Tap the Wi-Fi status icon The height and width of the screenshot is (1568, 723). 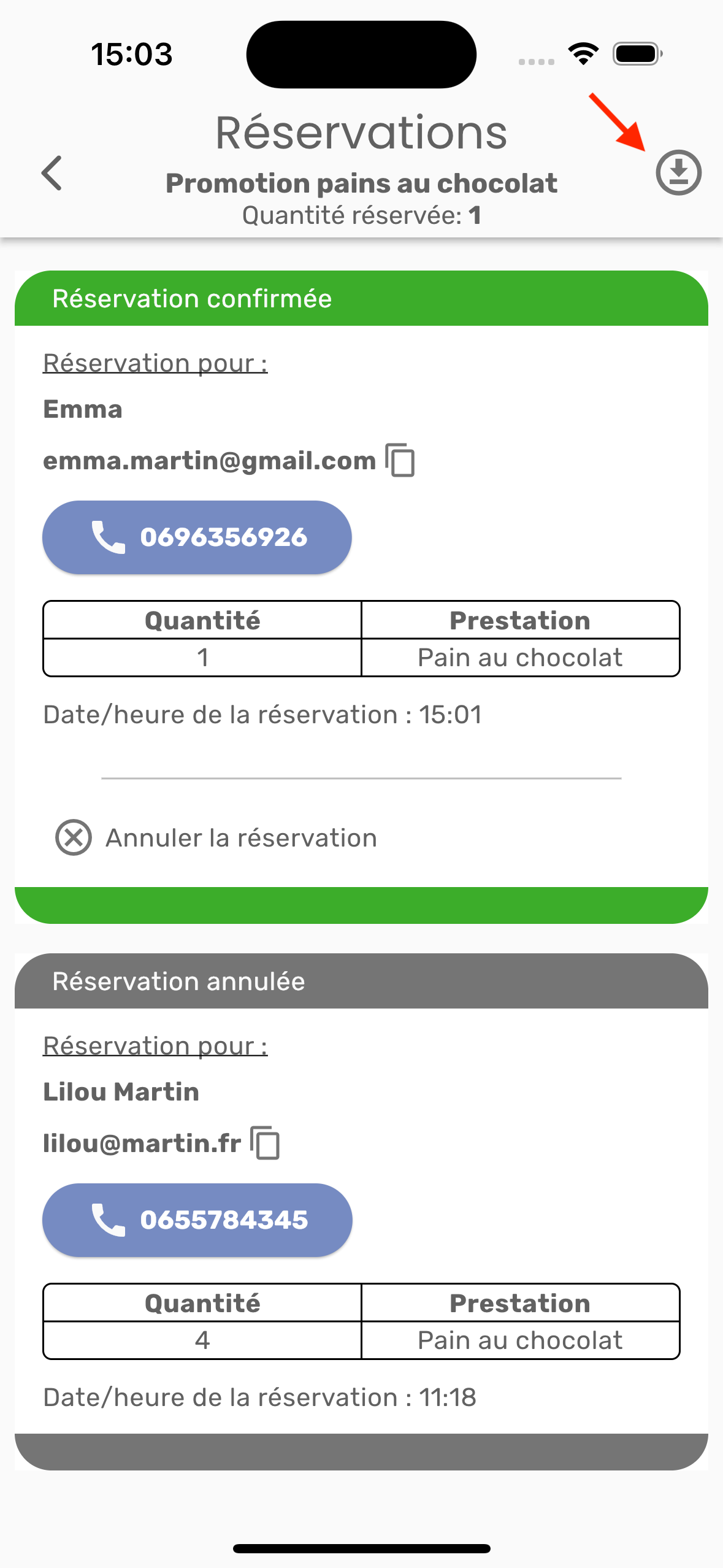[x=583, y=54]
